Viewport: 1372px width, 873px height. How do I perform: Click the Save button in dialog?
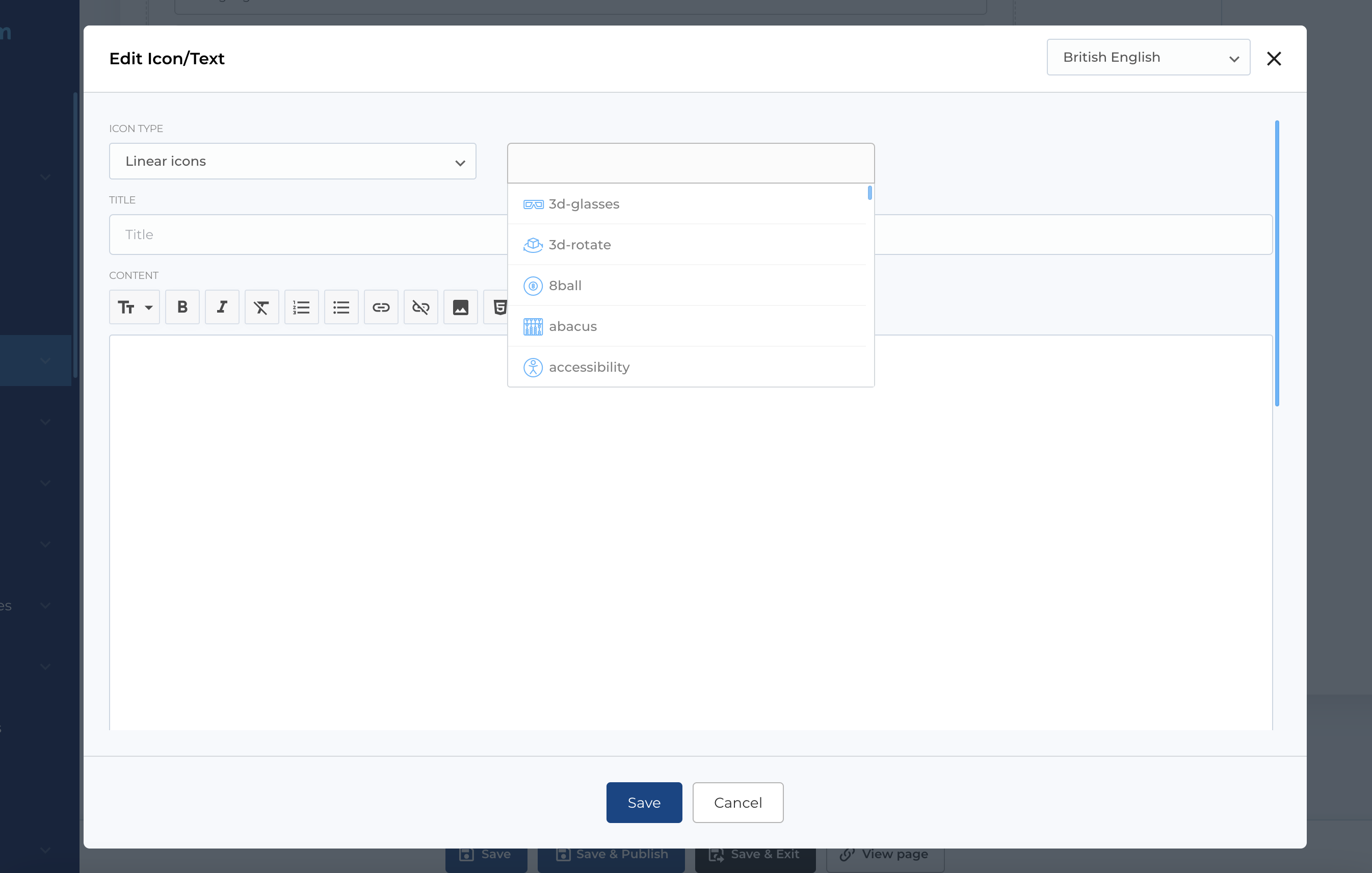[644, 802]
